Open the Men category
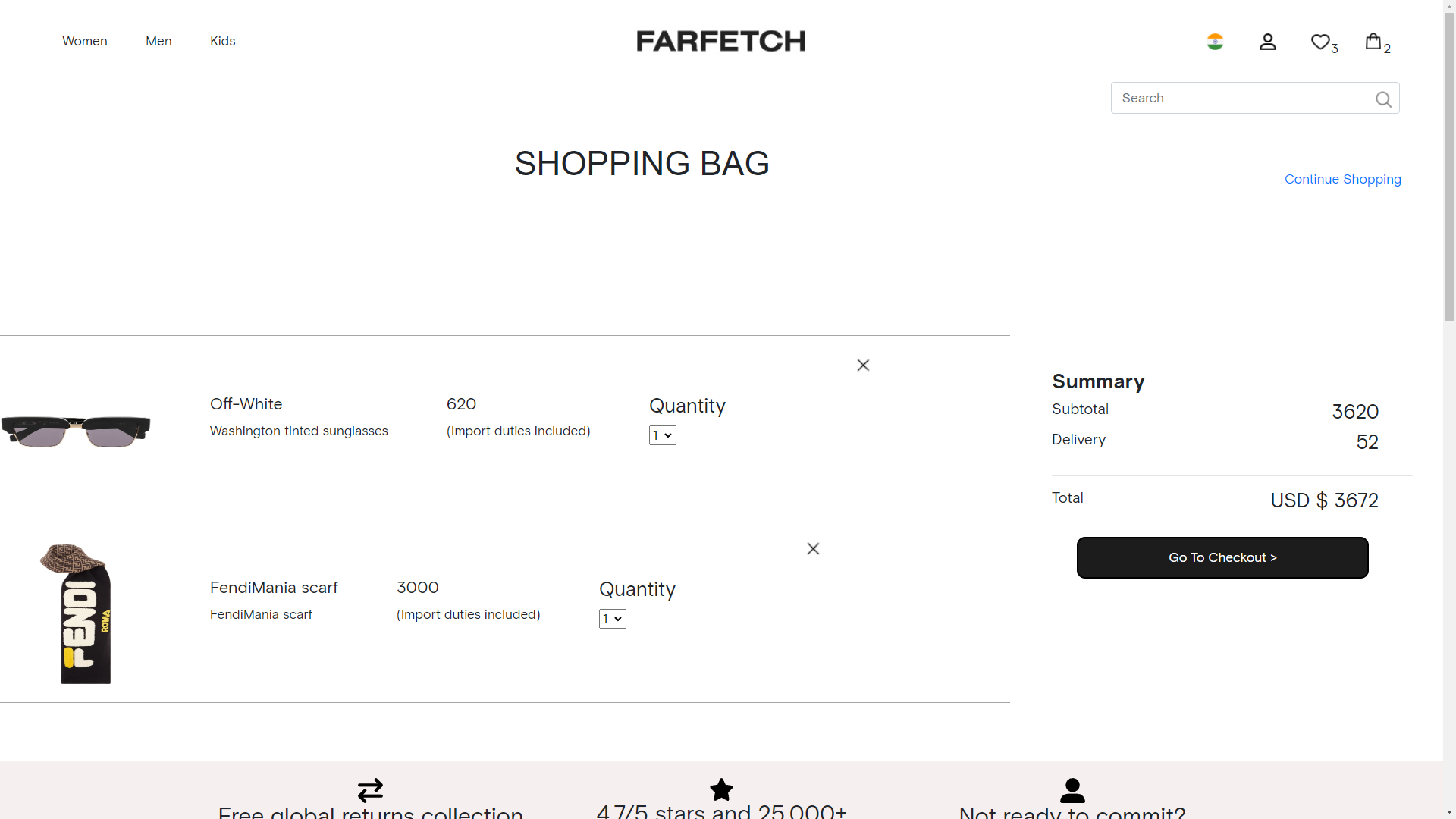Viewport: 1456px width, 819px height. point(158,41)
